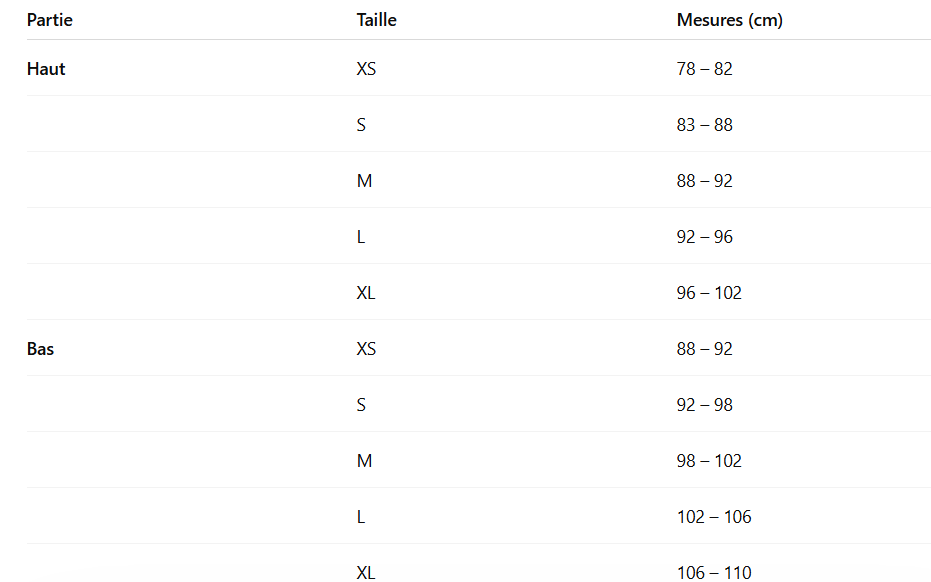Select the 92 – 98 measurement cell
This screenshot has width=931, height=582.
click(x=704, y=405)
